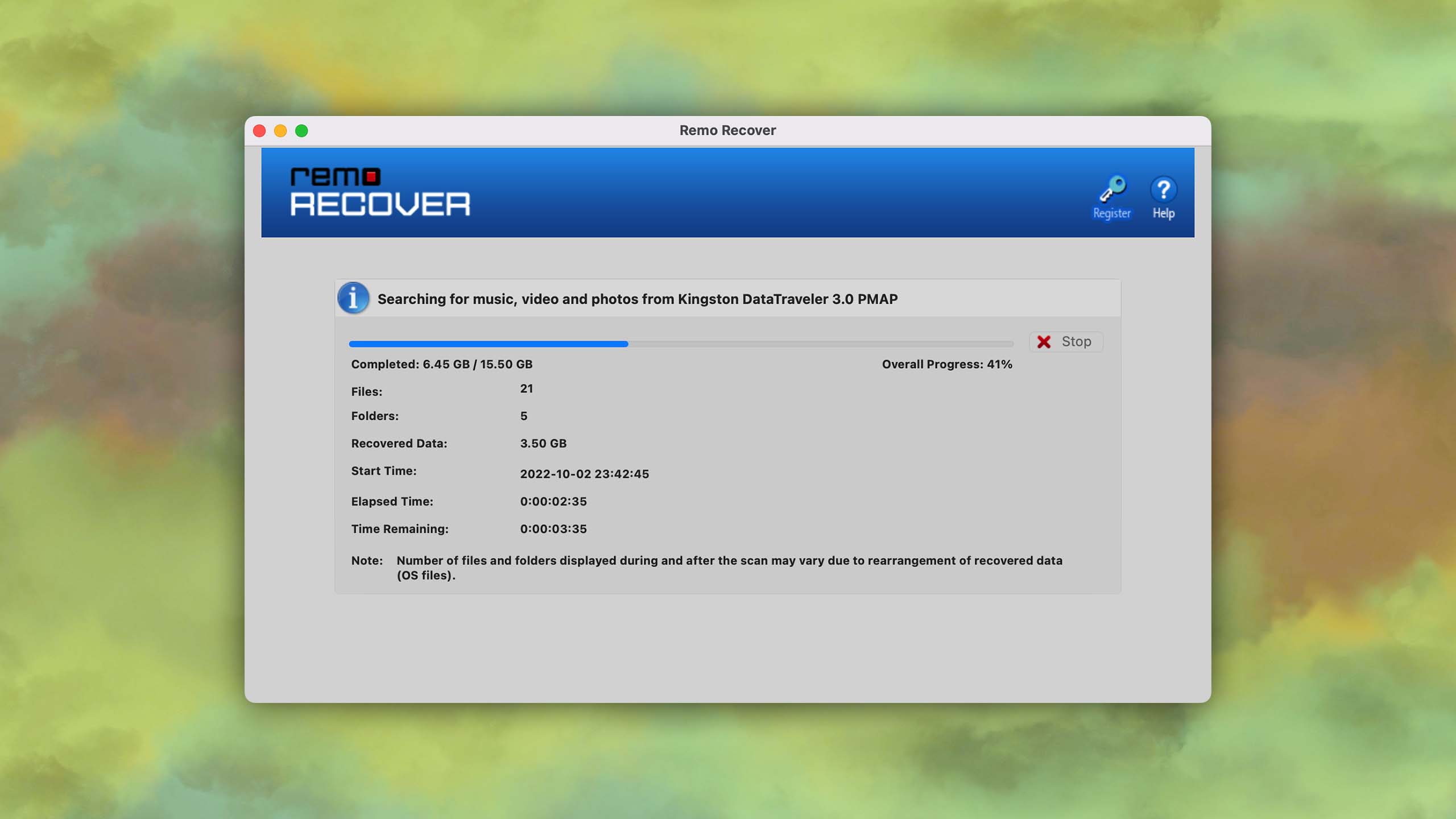
Task: Click the recovered data value 3.50 GB
Action: coord(543,443)
